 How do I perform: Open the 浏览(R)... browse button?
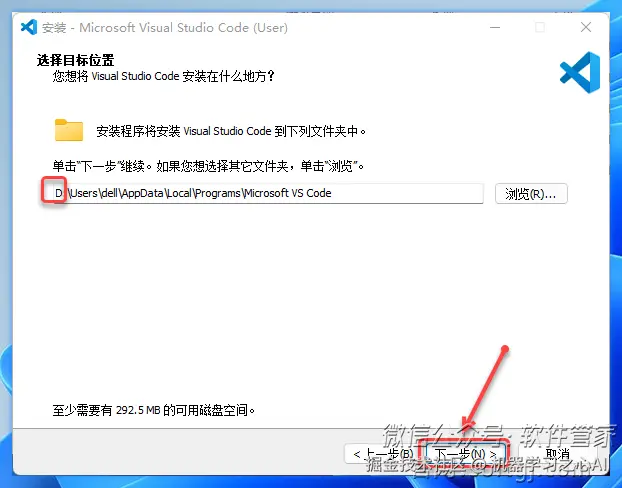531,194
